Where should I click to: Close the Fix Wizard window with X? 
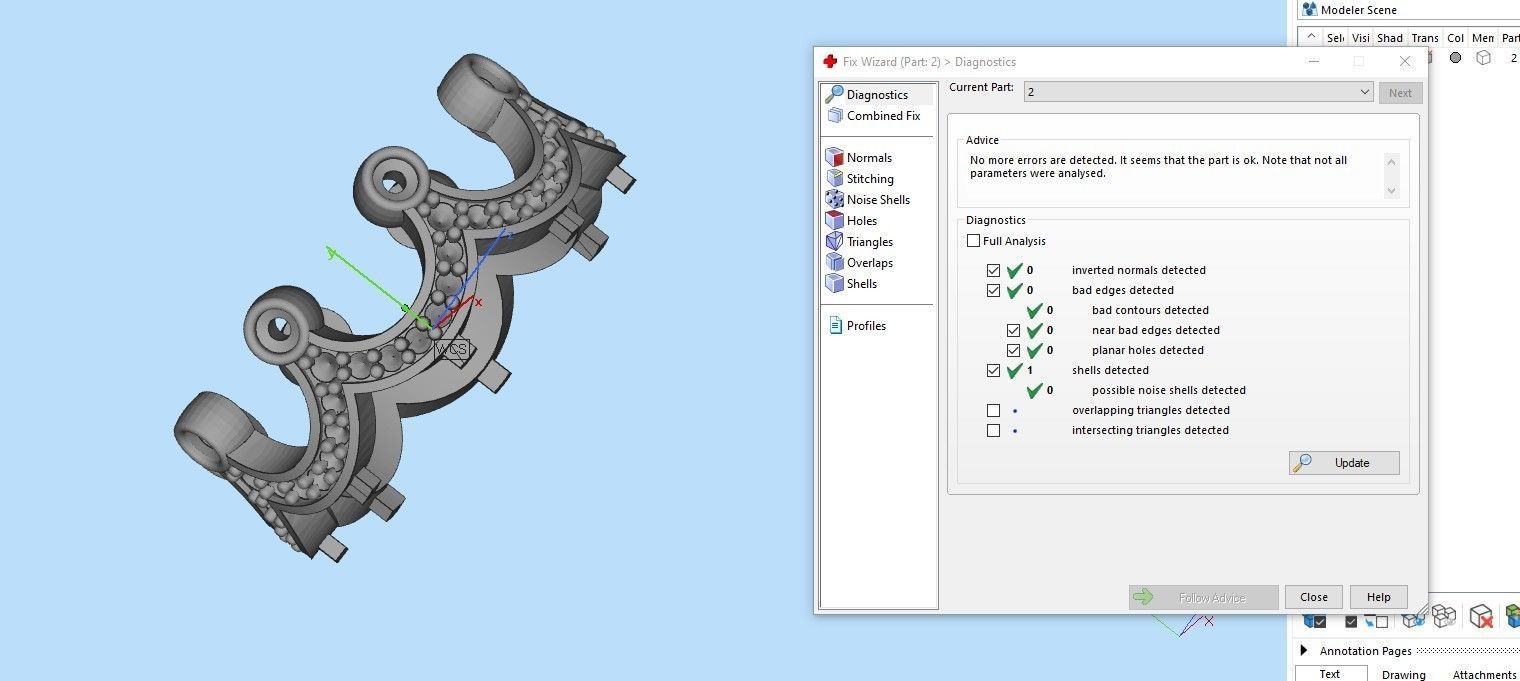(x=1404, y=61)
